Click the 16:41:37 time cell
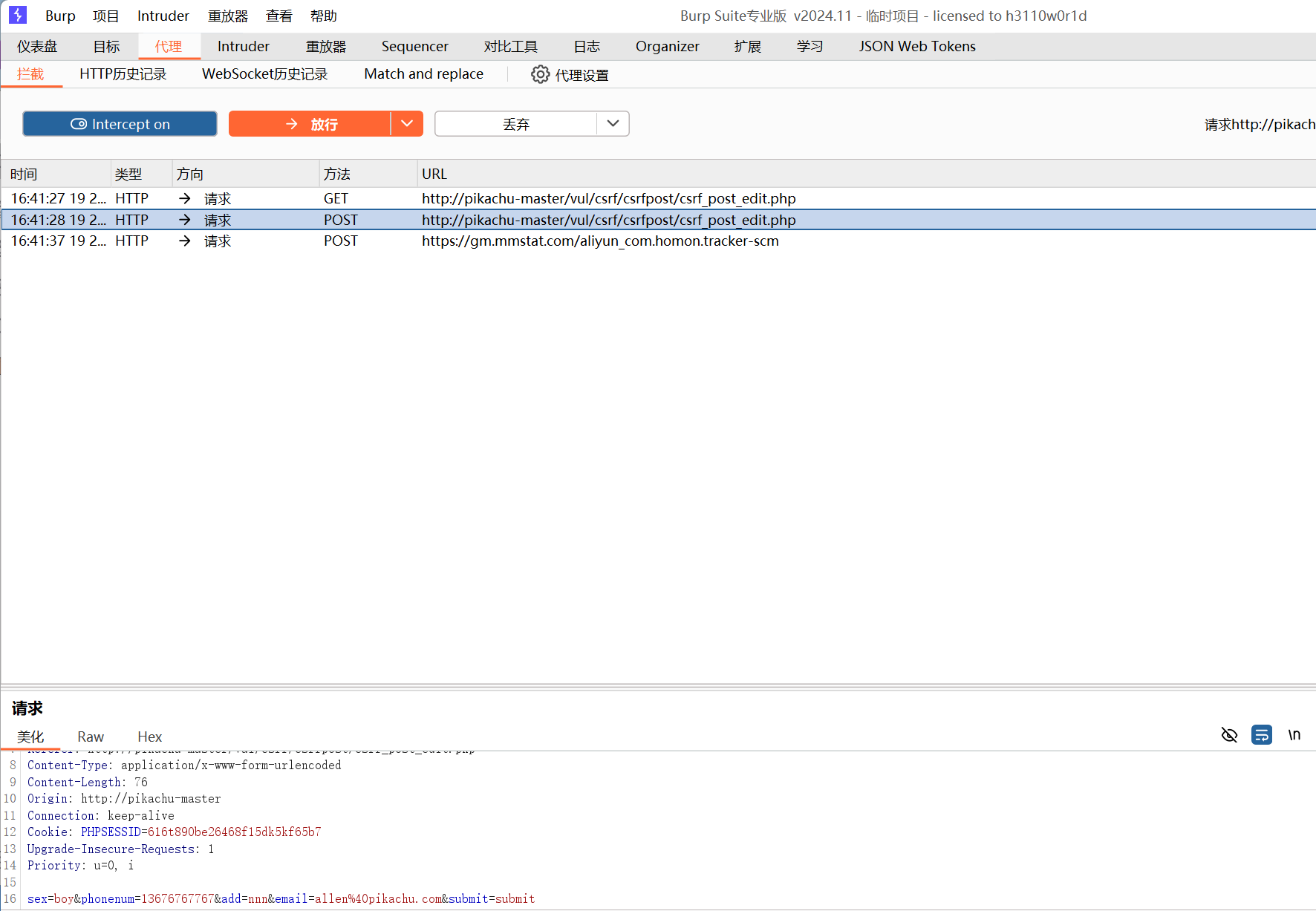Screen dimensions: 1316x911 click(58, 241)
